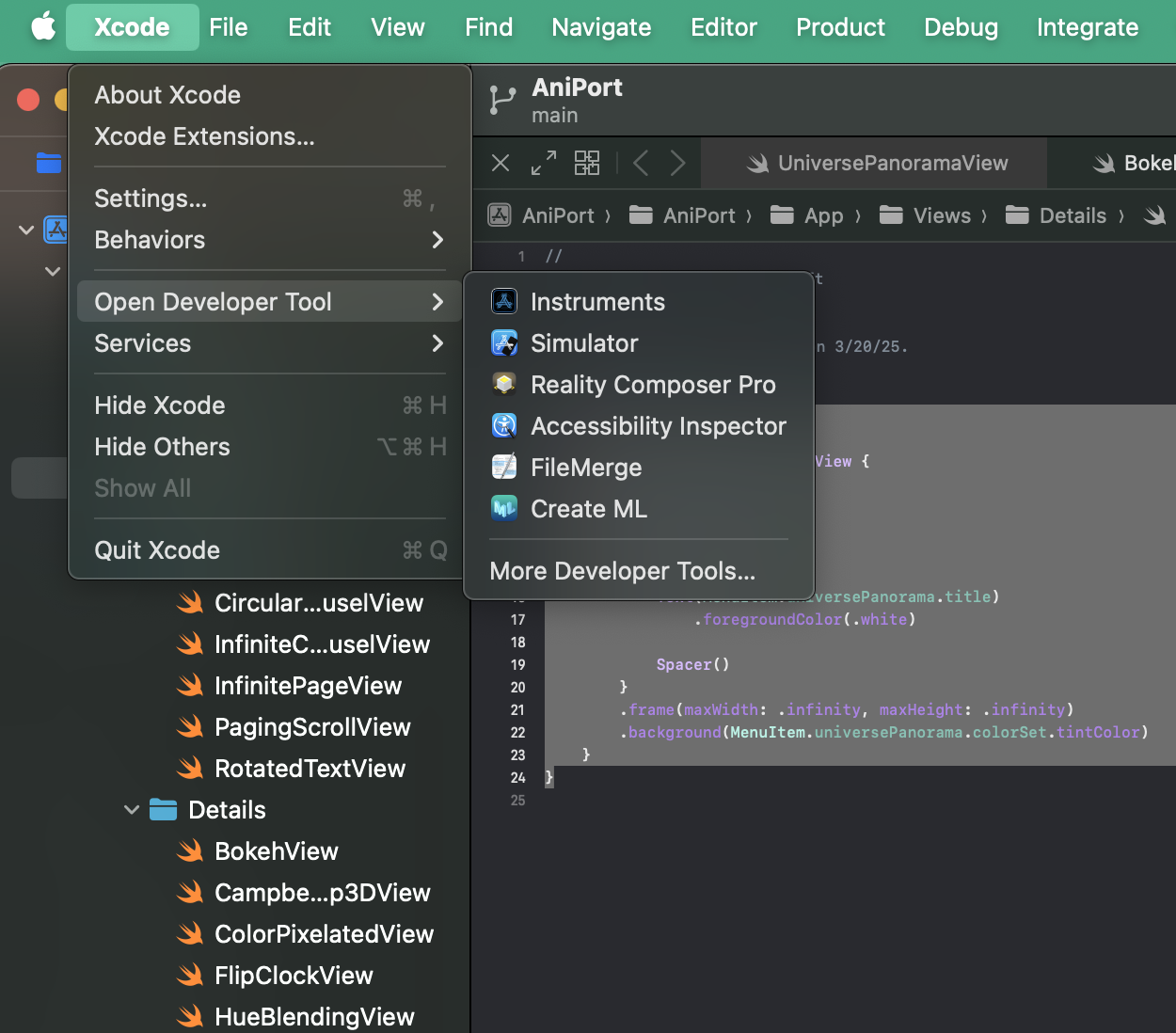This screenshot has width=1176, height=1033.
Task: Go back with the left chevron
Action: coord(642,164)
